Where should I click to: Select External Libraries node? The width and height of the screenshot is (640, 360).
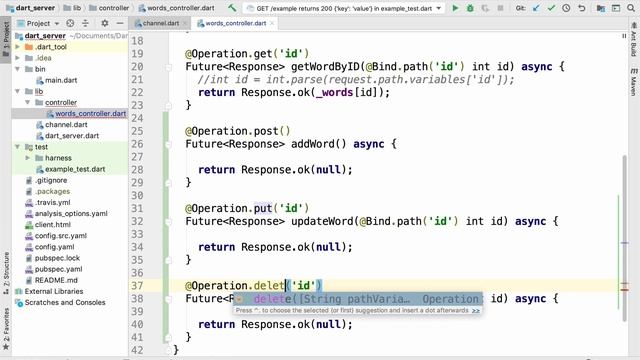pos(53,291)
